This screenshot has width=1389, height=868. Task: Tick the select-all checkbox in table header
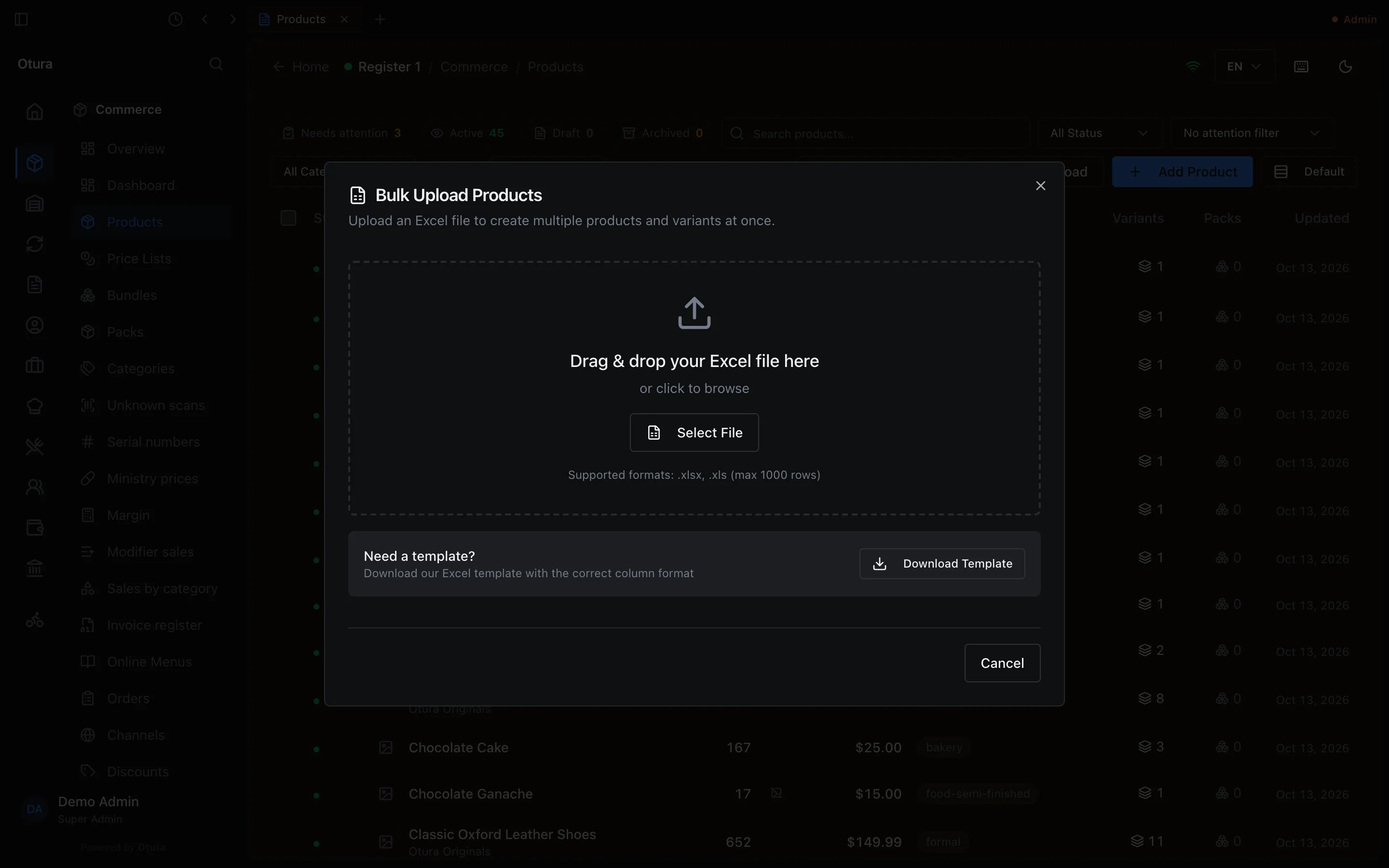pyautogui.click(x=288, y=218)
